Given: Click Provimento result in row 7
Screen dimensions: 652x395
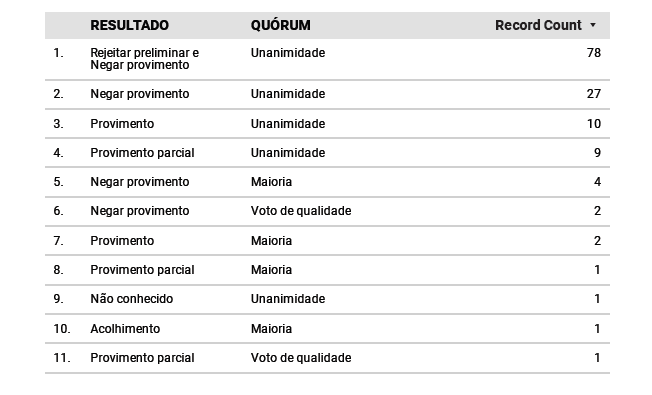Looking at the screenshot, I should point(122,241).
